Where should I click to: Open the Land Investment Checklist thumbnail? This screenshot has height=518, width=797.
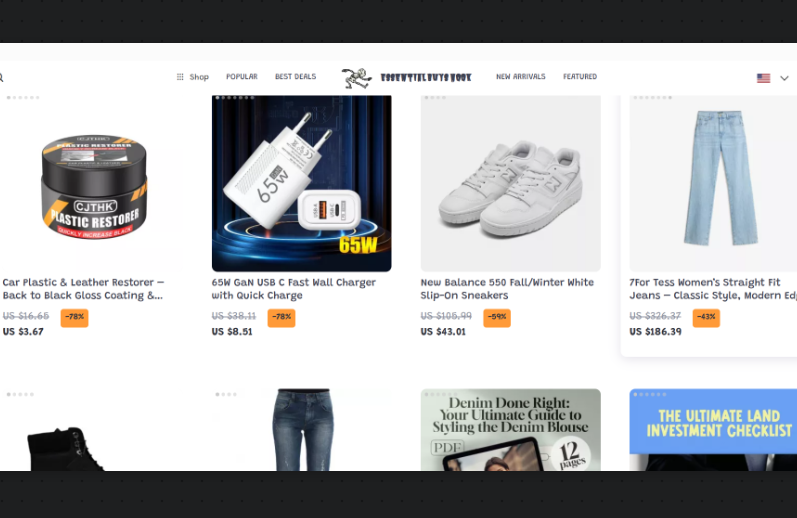click(x=713, y=430)
